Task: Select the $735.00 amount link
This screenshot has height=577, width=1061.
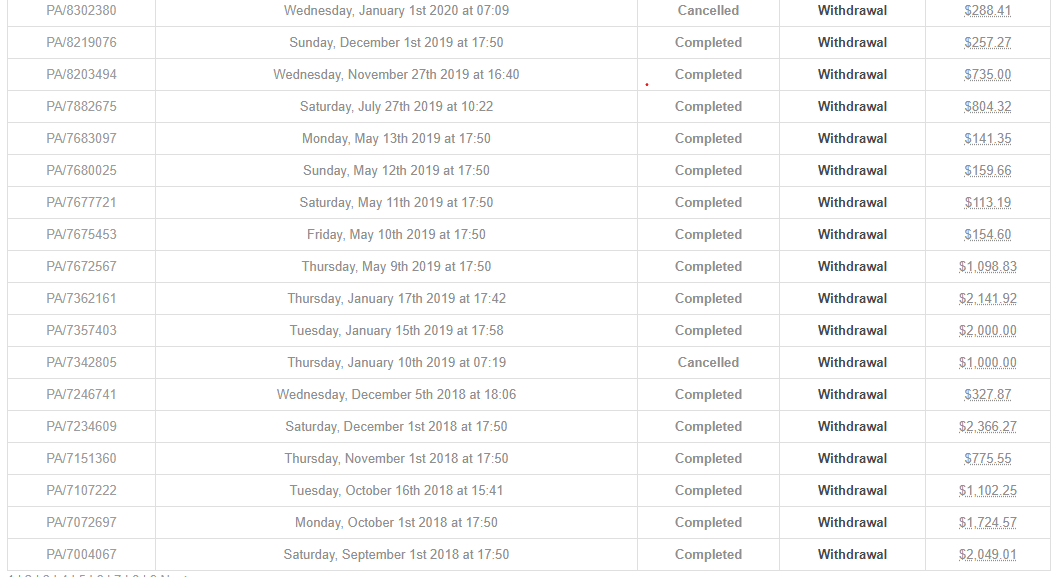Action: [x=987, y=75]
